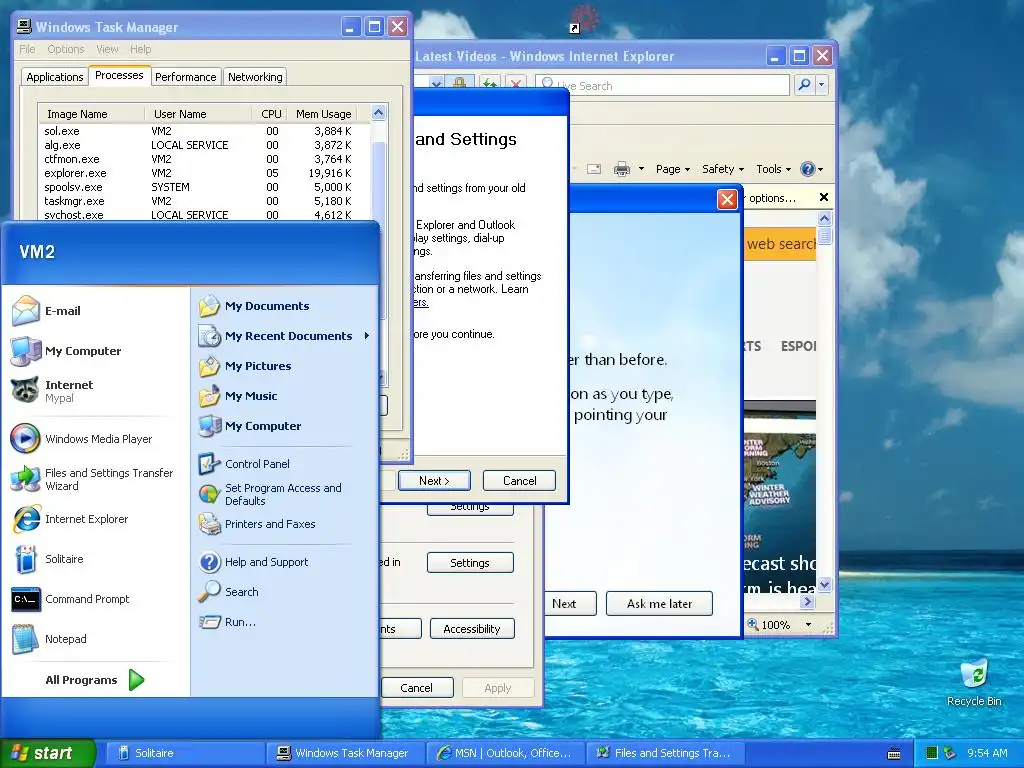1024x768 pixels.
Task: Open the Page dropdown in Internet Explorer
Action: pyautogui.click(x=673, y=169)
